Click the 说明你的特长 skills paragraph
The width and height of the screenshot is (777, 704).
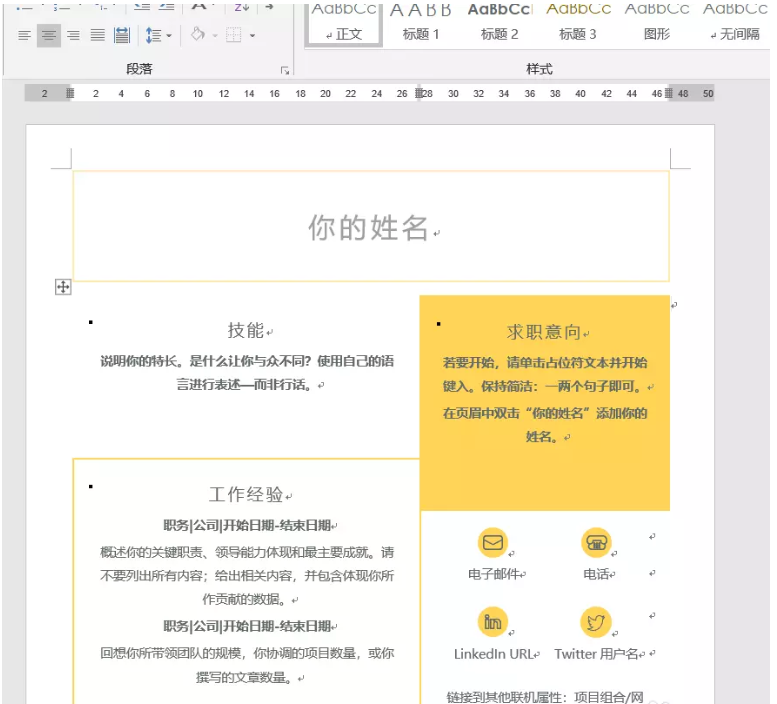[x=247, y=373]
